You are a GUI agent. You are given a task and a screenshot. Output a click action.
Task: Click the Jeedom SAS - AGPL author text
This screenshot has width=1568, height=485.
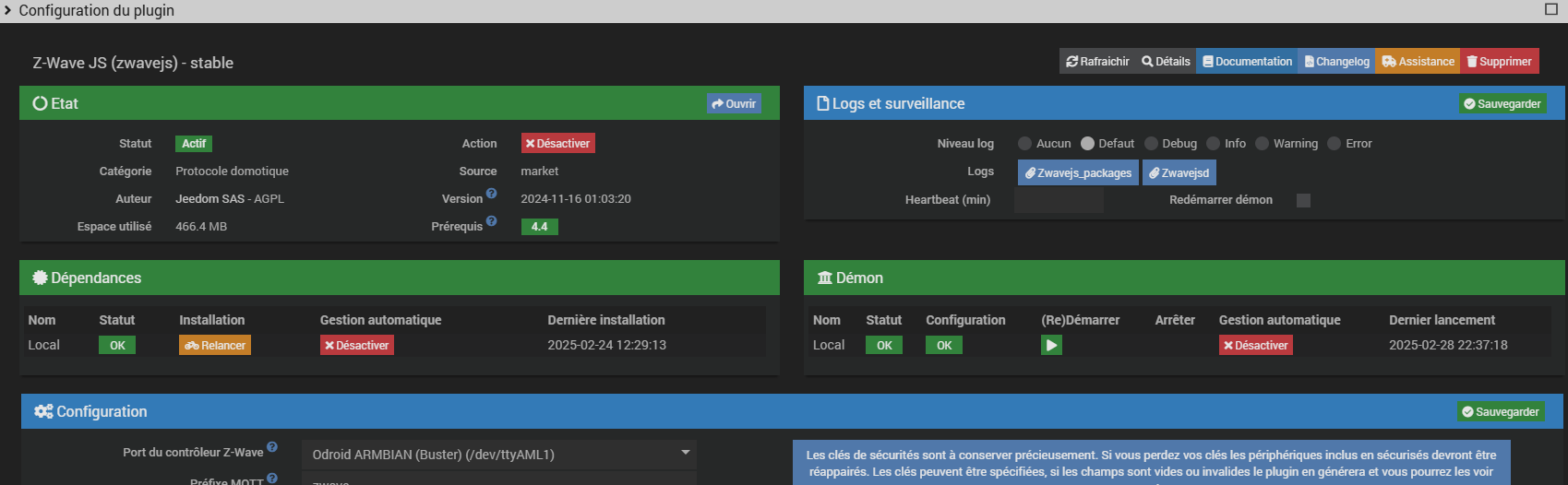click(230, 199)
